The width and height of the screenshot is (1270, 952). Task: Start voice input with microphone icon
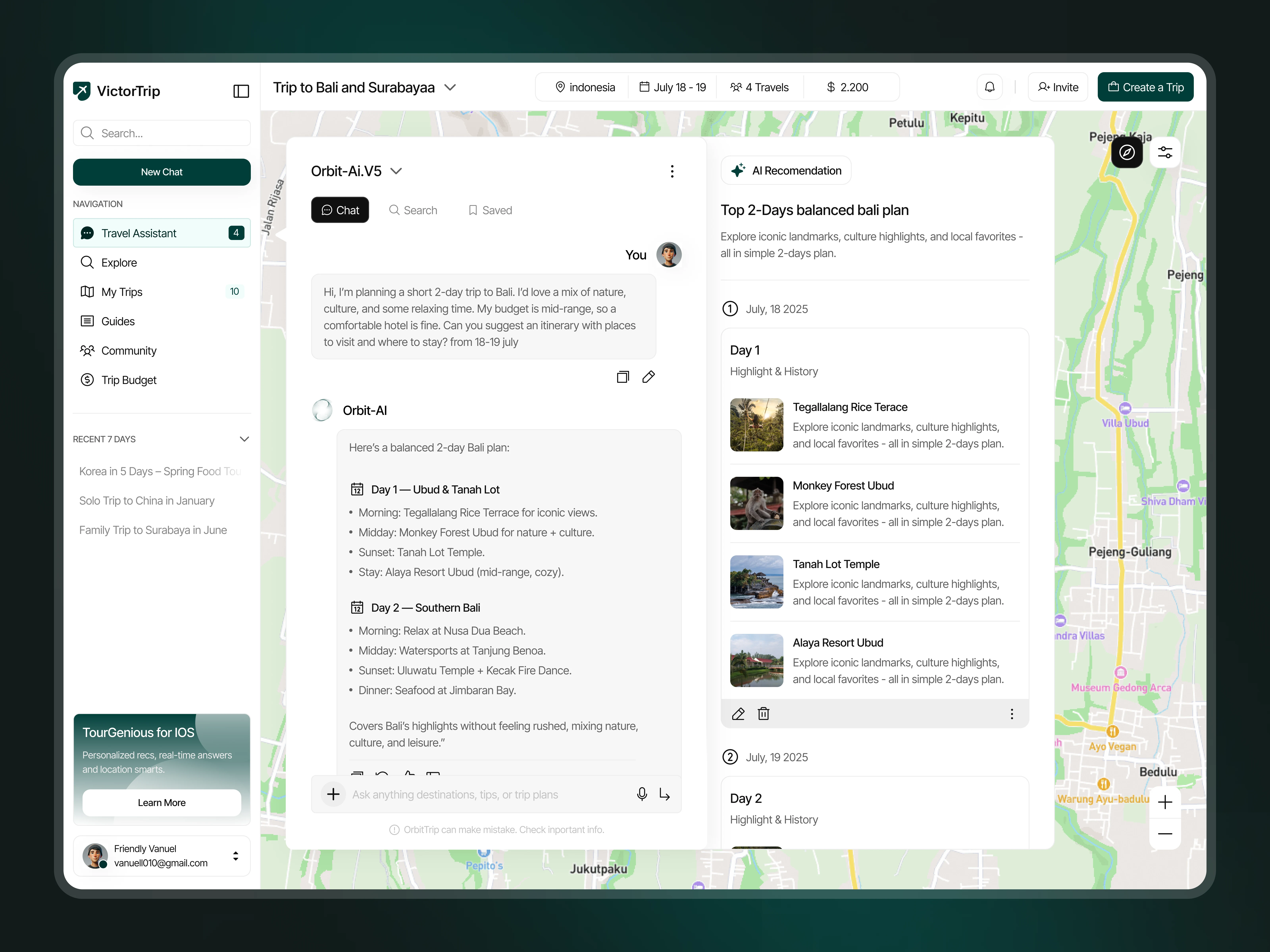click(x=642, y=794)
